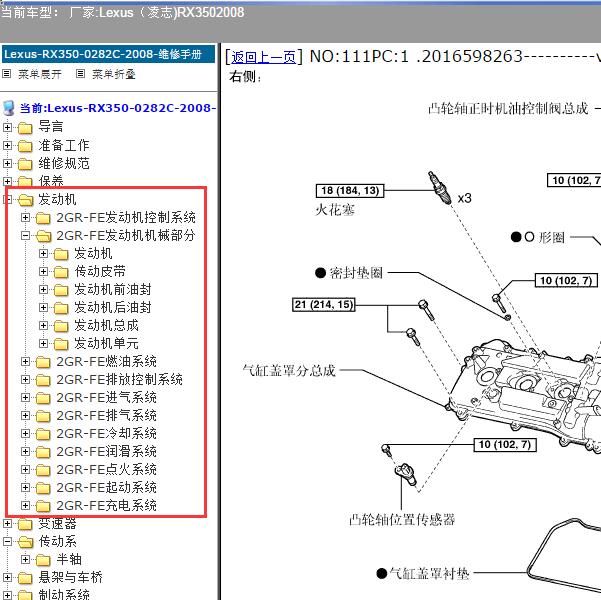601x600 pixels.
Task: Click the 变速器 folder icon
Action: tap(25, 524)
